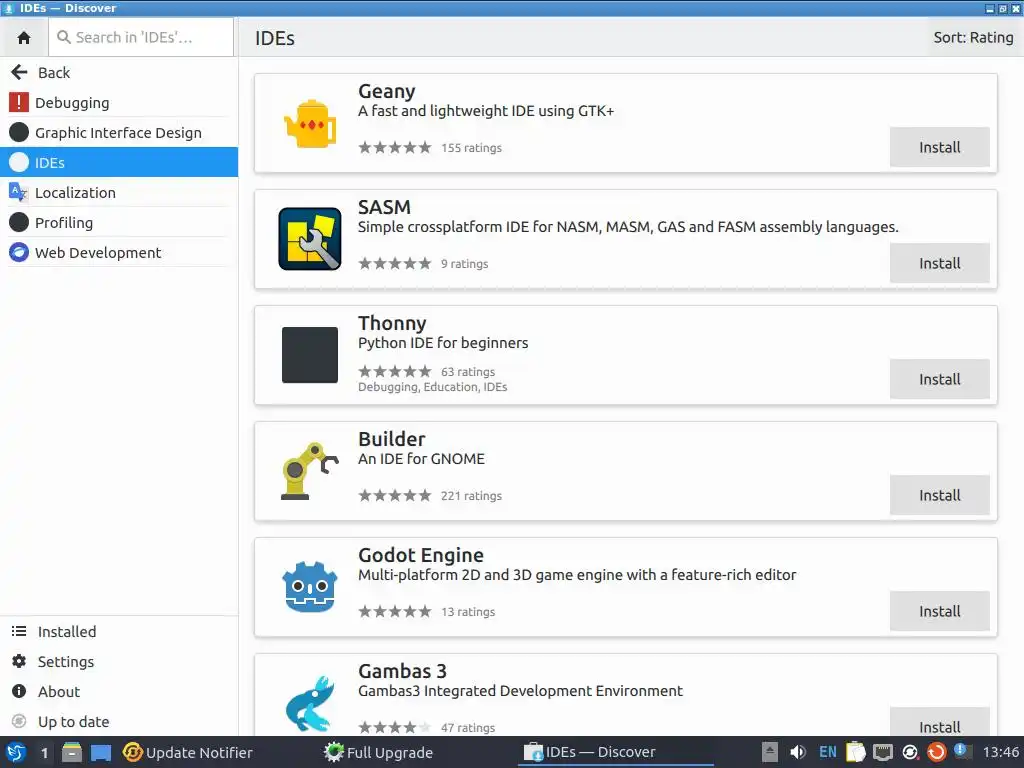Open the Profiling category
The height and width of the screenshot is (768, 1024).
click(119, 223)
